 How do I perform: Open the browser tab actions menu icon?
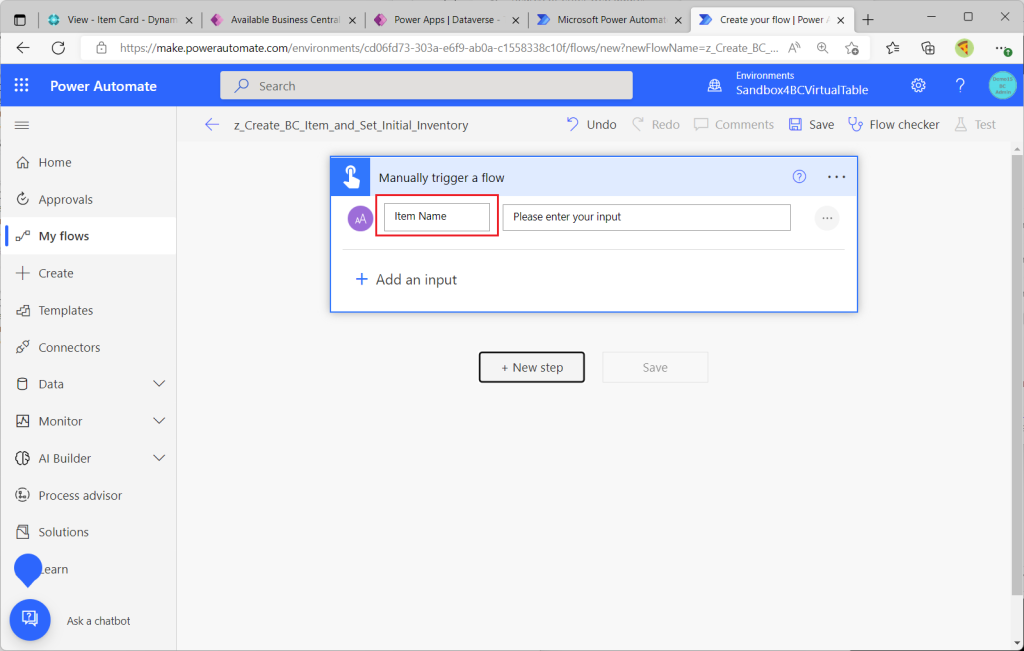coord(20,20)
